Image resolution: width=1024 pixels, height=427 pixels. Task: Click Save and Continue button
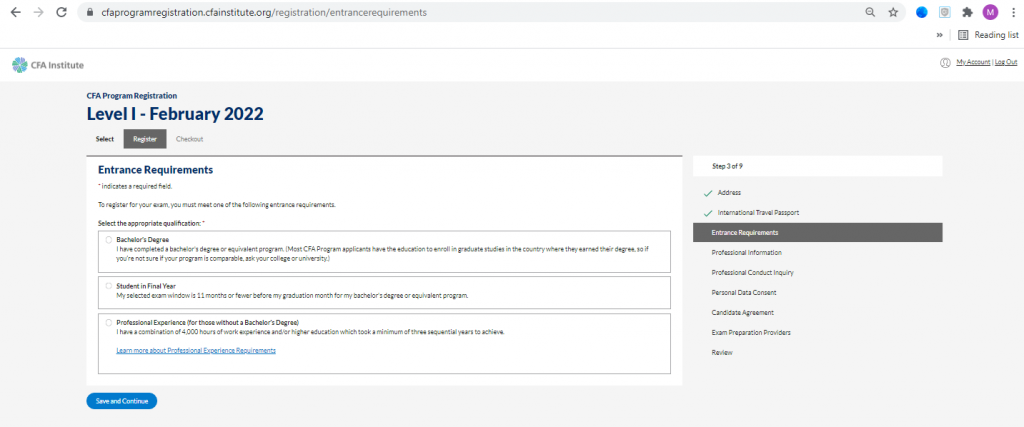(121, 401)
